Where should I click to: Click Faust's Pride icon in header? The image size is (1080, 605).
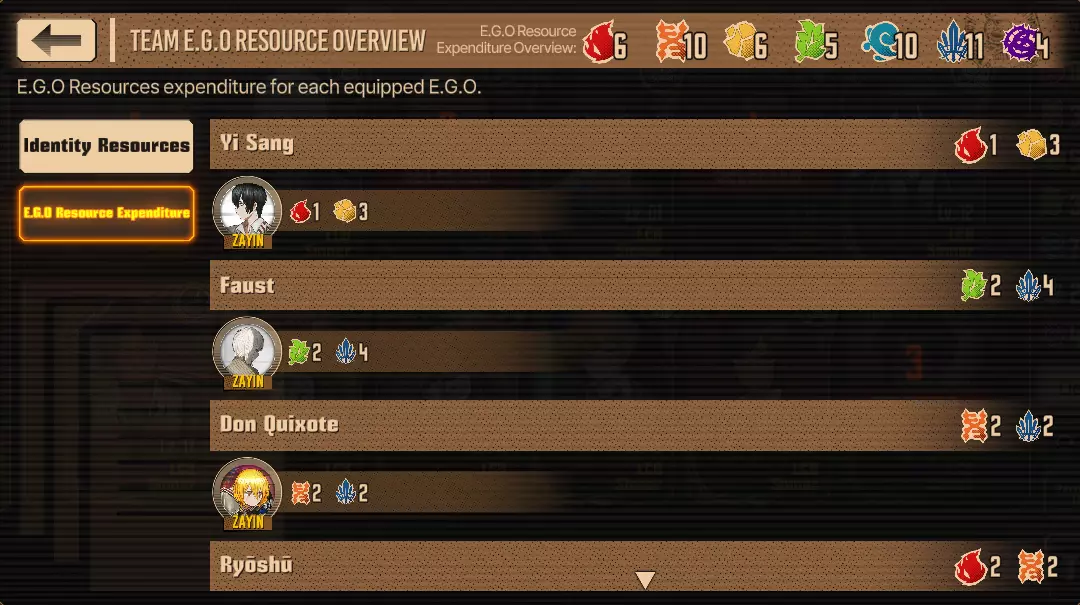[1028, 285]
